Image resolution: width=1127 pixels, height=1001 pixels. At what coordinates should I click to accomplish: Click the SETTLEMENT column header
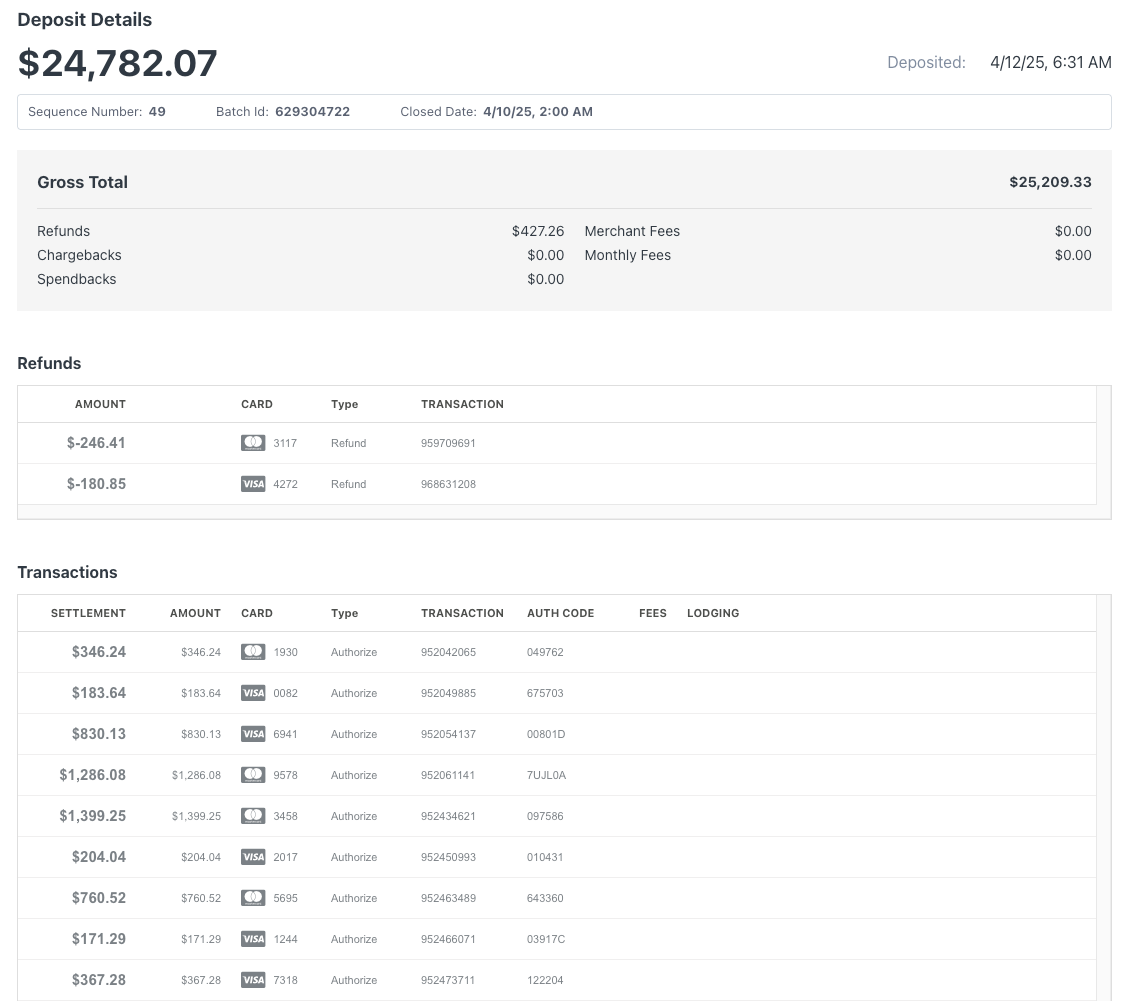(x=88, y=613)
